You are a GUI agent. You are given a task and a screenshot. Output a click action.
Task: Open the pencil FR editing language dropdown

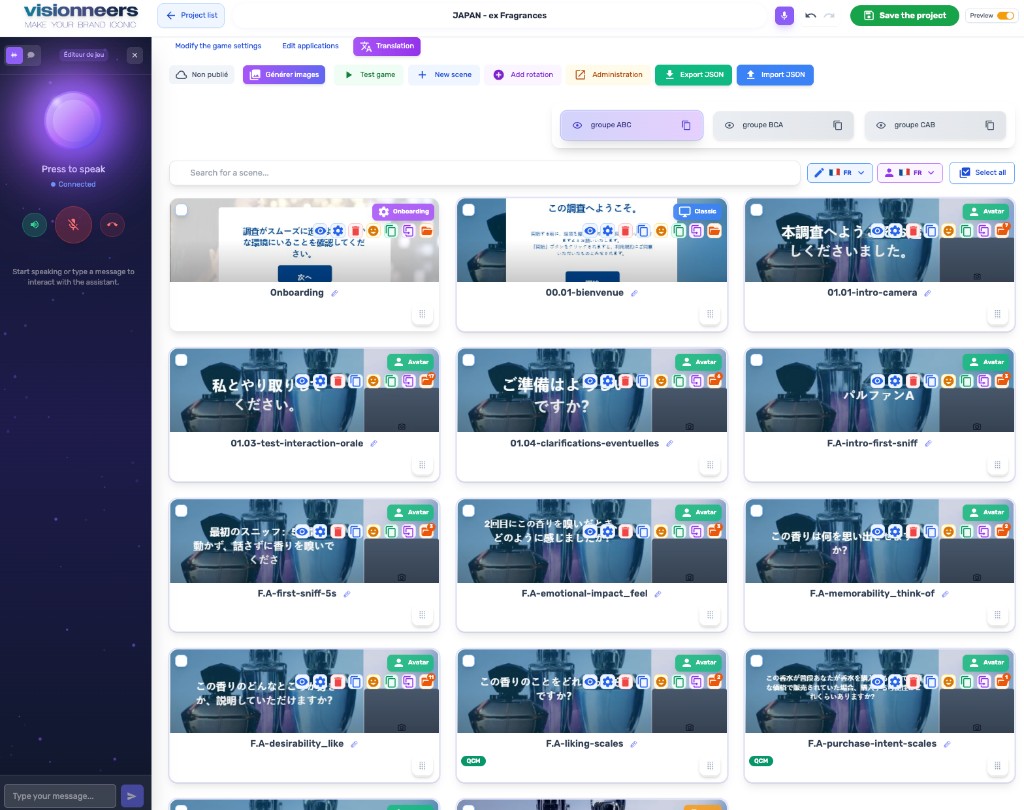pyautogui.click(x=840, y=173)
